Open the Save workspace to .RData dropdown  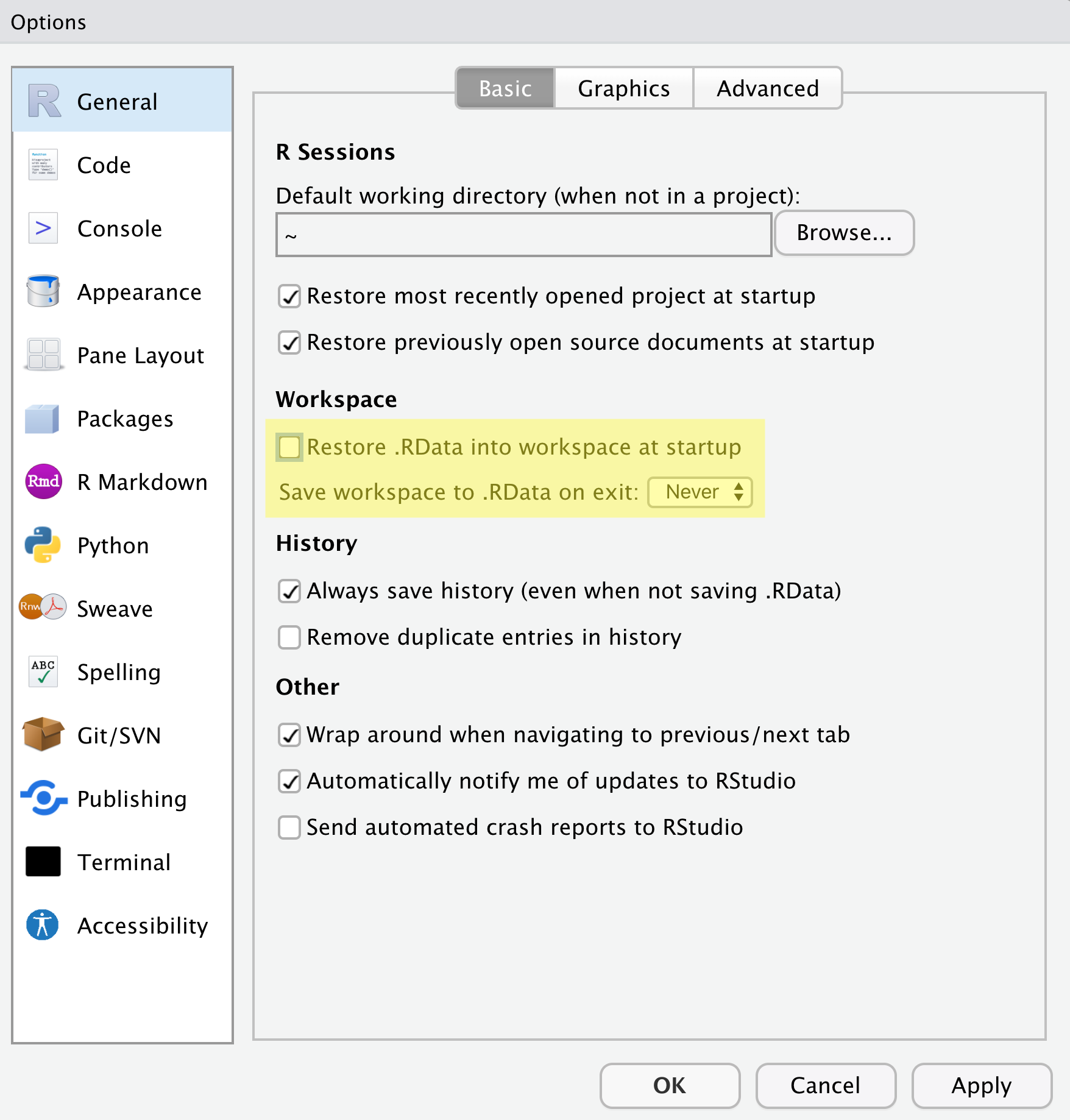coord(700,492)
